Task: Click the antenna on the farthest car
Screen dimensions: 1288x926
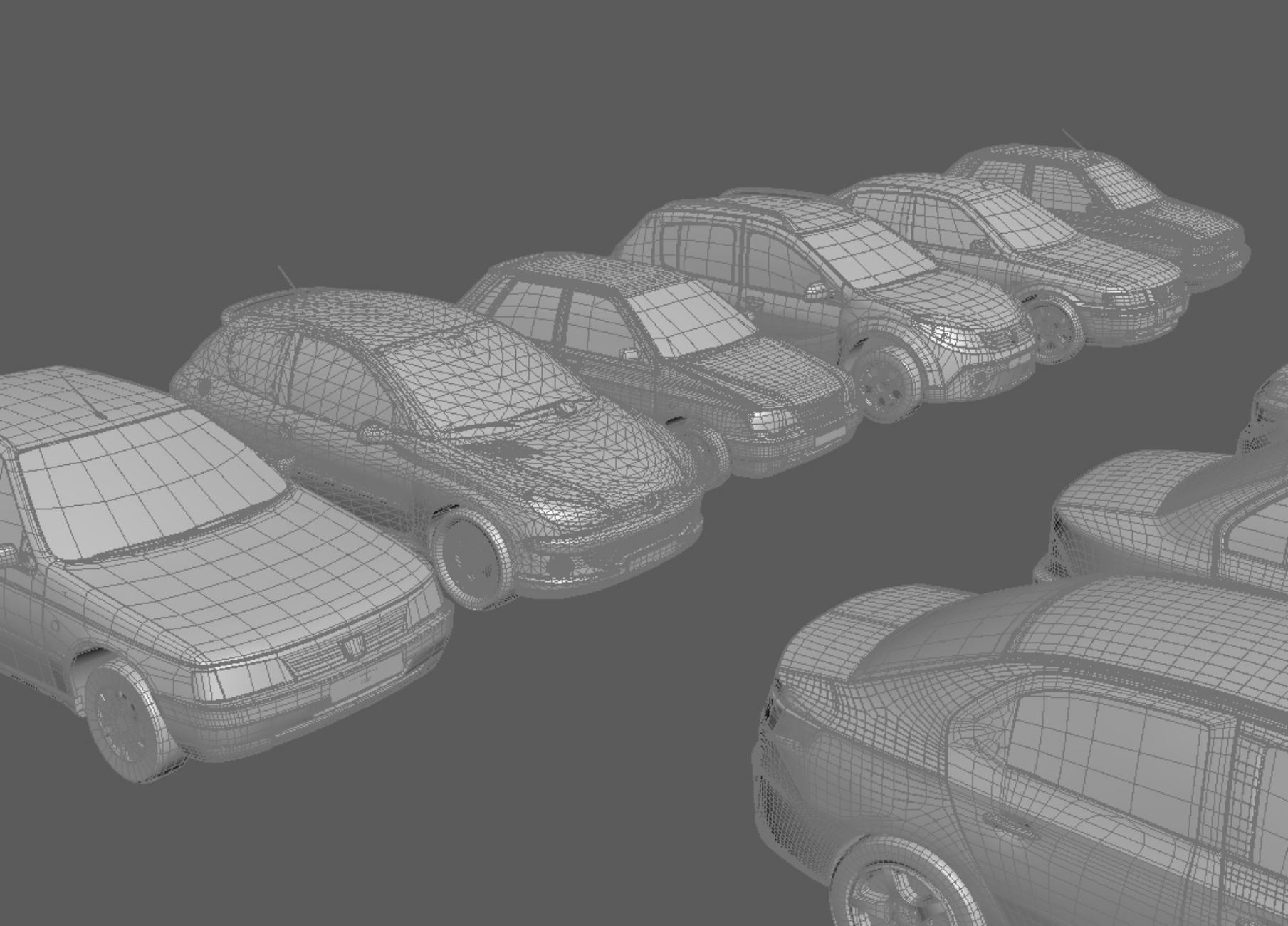Action: pos(1074,140)
